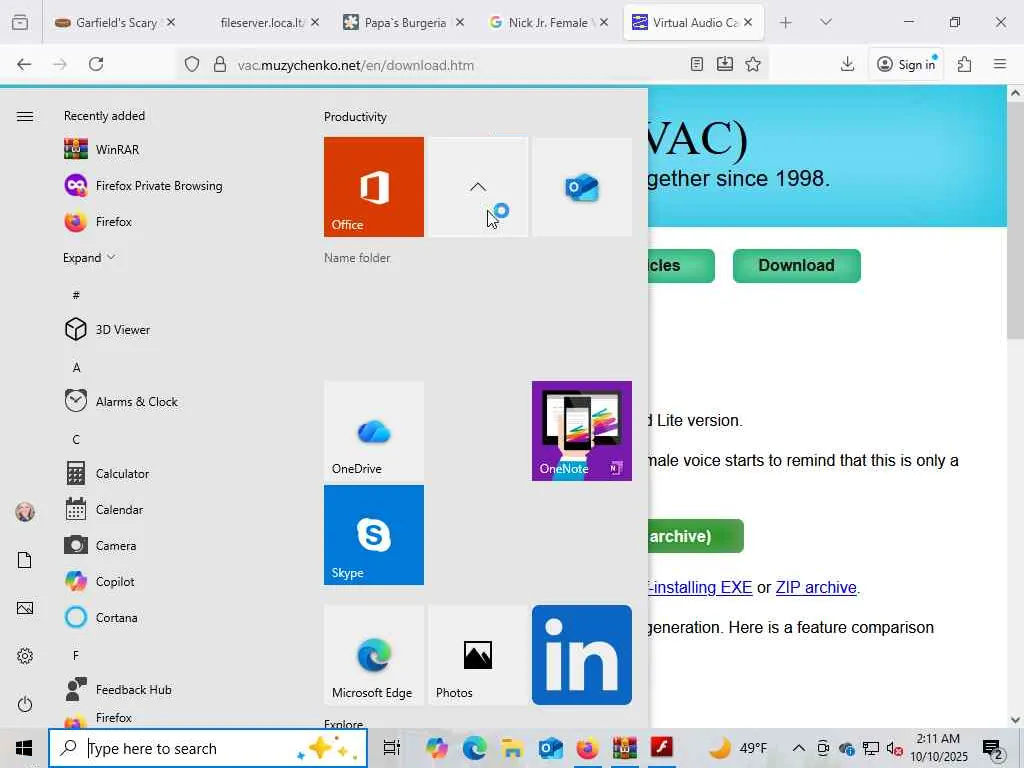Click the Windows Start button

coord(24,748)
